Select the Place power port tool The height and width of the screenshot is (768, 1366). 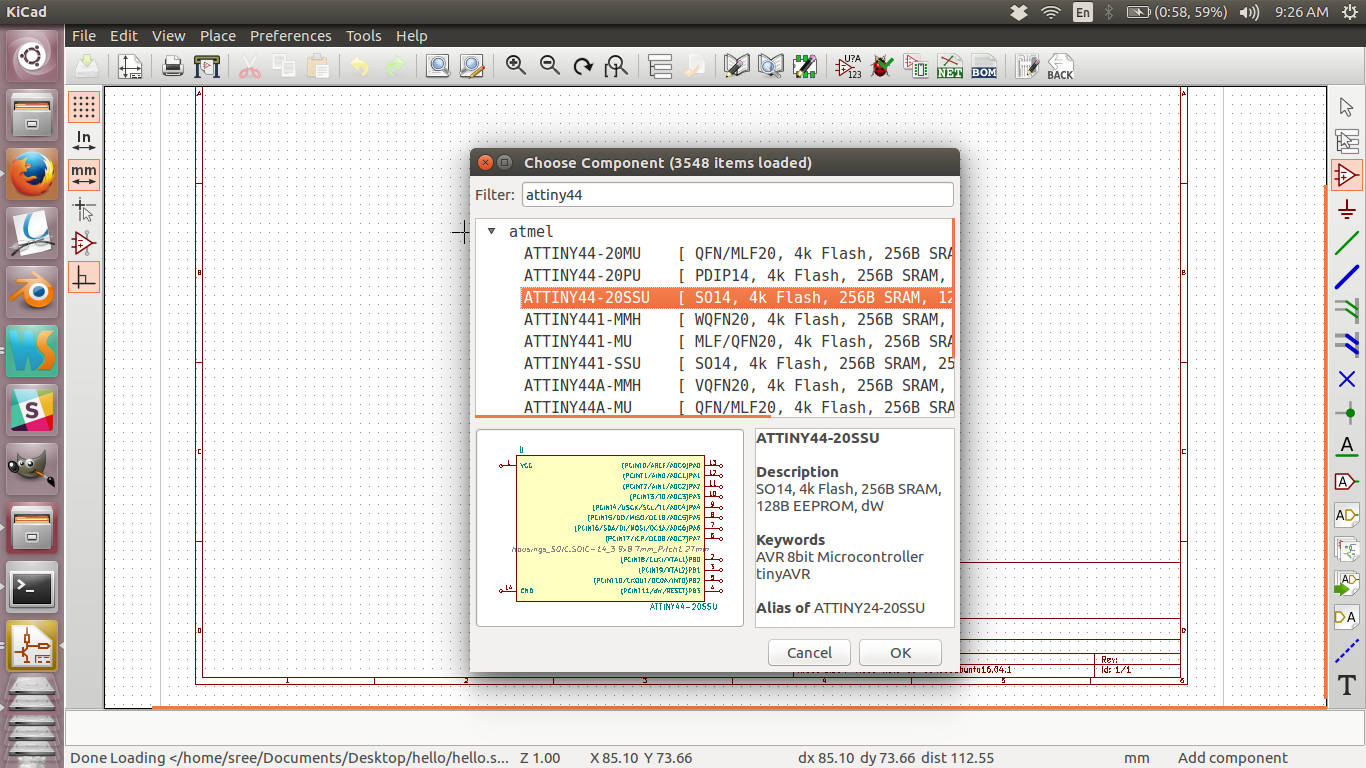click(x=1347, y=209)
